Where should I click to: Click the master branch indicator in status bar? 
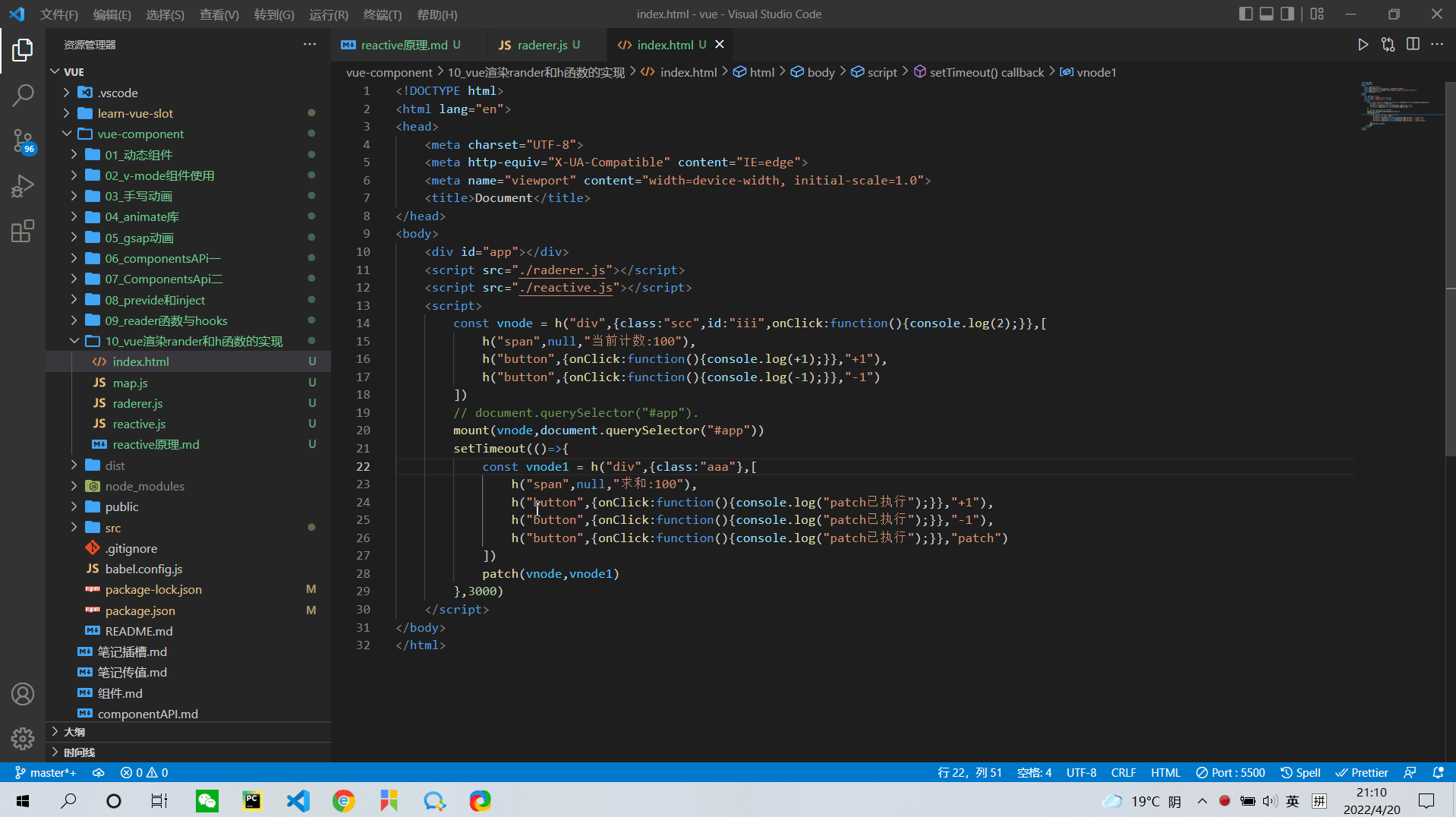46,772
